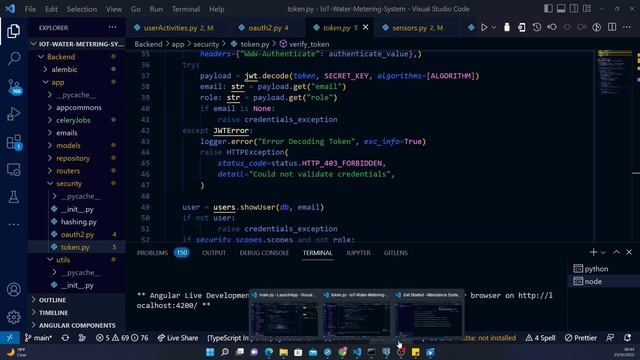The image size is (640, 360).
Task: Click main* branch in status bar
Action: click(x=38, y=338)
